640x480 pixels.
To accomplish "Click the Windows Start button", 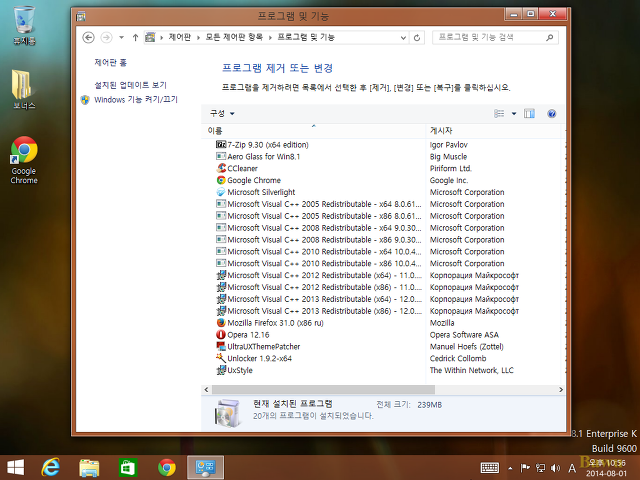I will click(16, 467).
